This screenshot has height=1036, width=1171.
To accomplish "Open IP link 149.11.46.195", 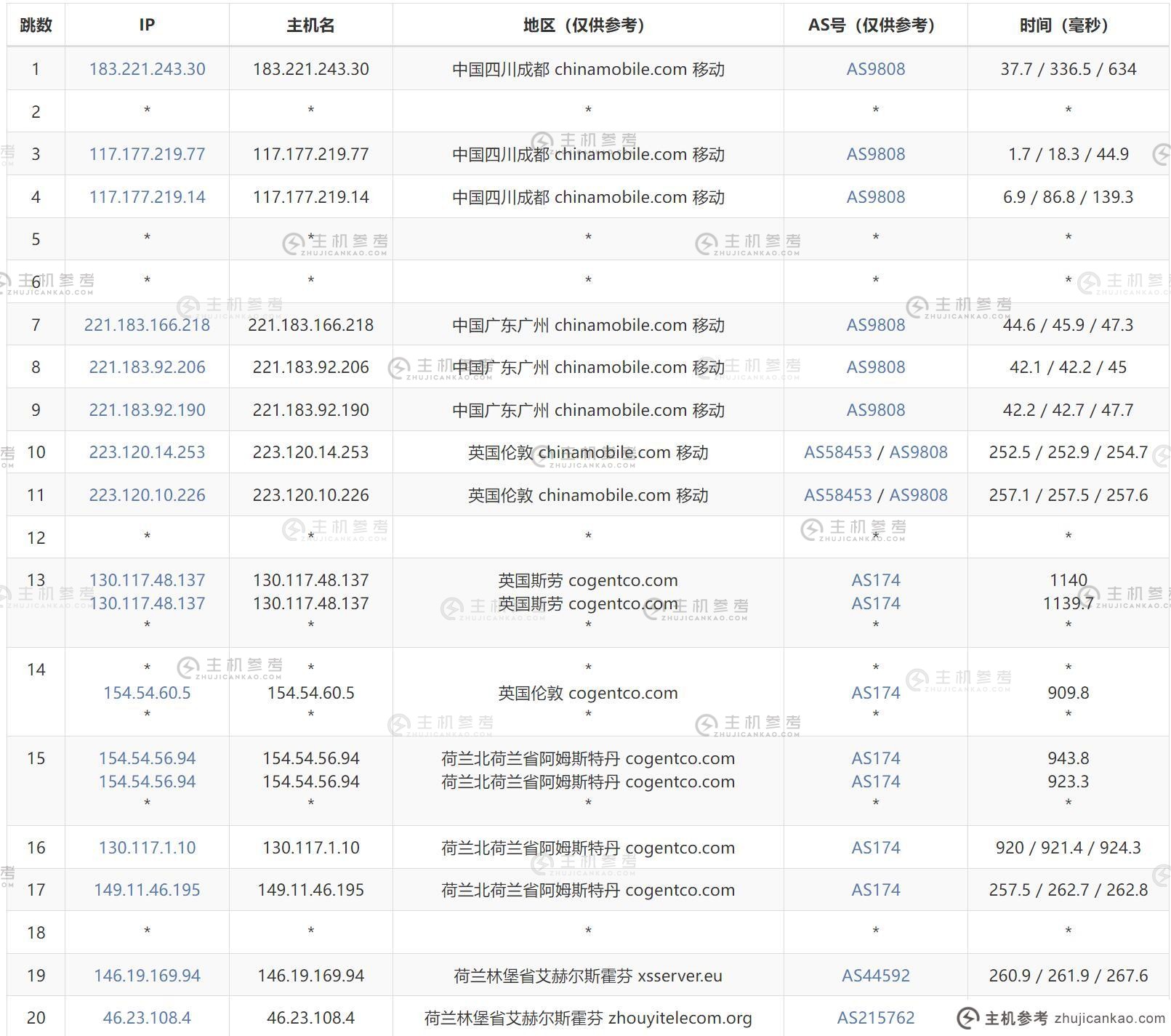I will click(147, 890).
